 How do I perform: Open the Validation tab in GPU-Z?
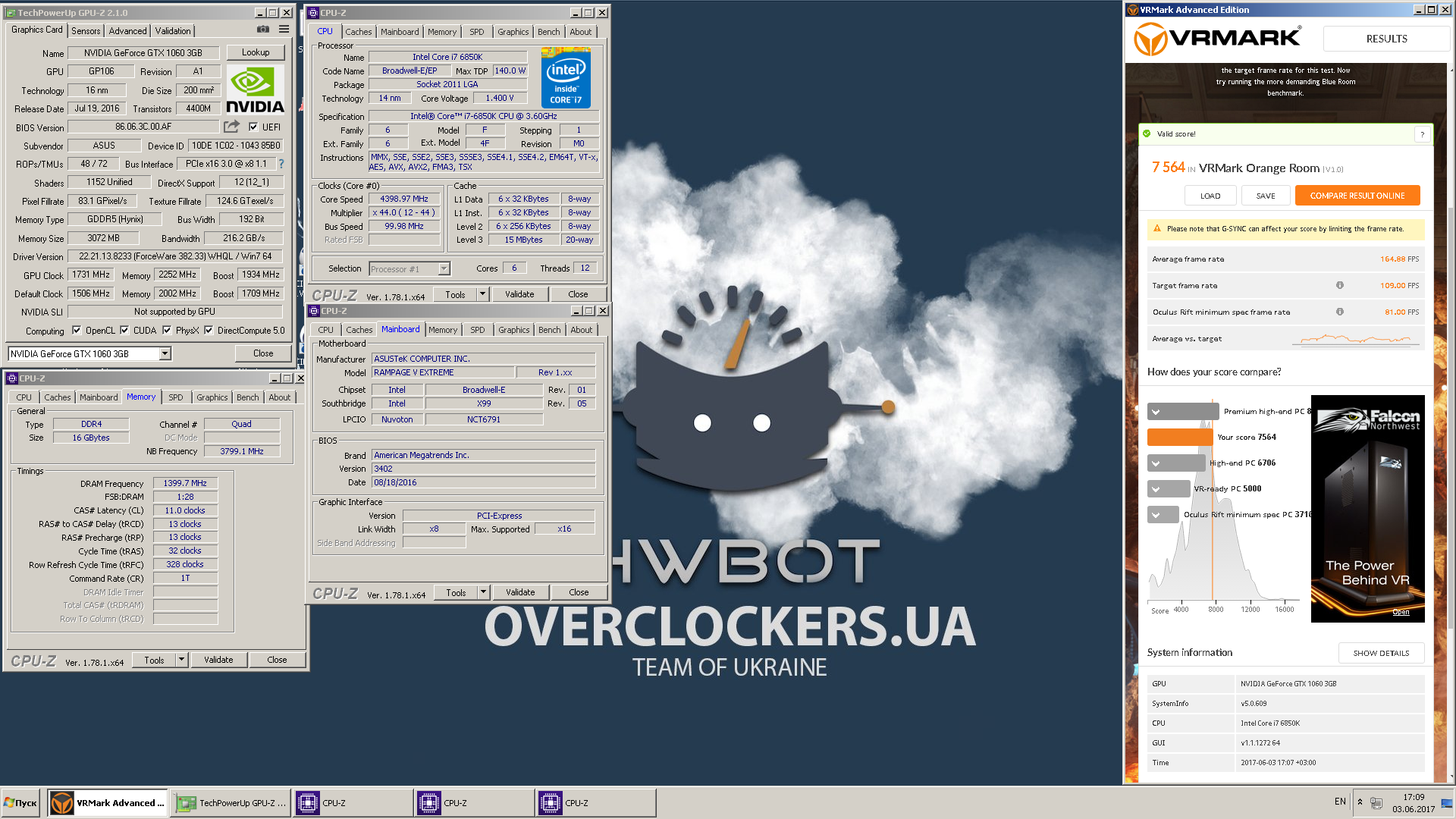173,30
